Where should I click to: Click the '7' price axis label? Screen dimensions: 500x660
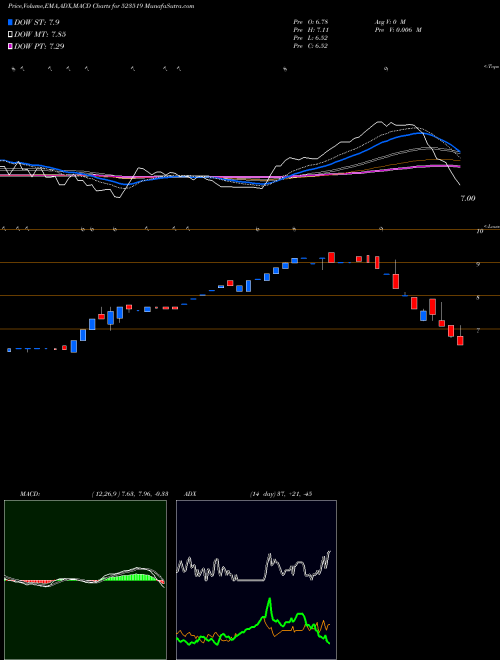coord(478,331)
